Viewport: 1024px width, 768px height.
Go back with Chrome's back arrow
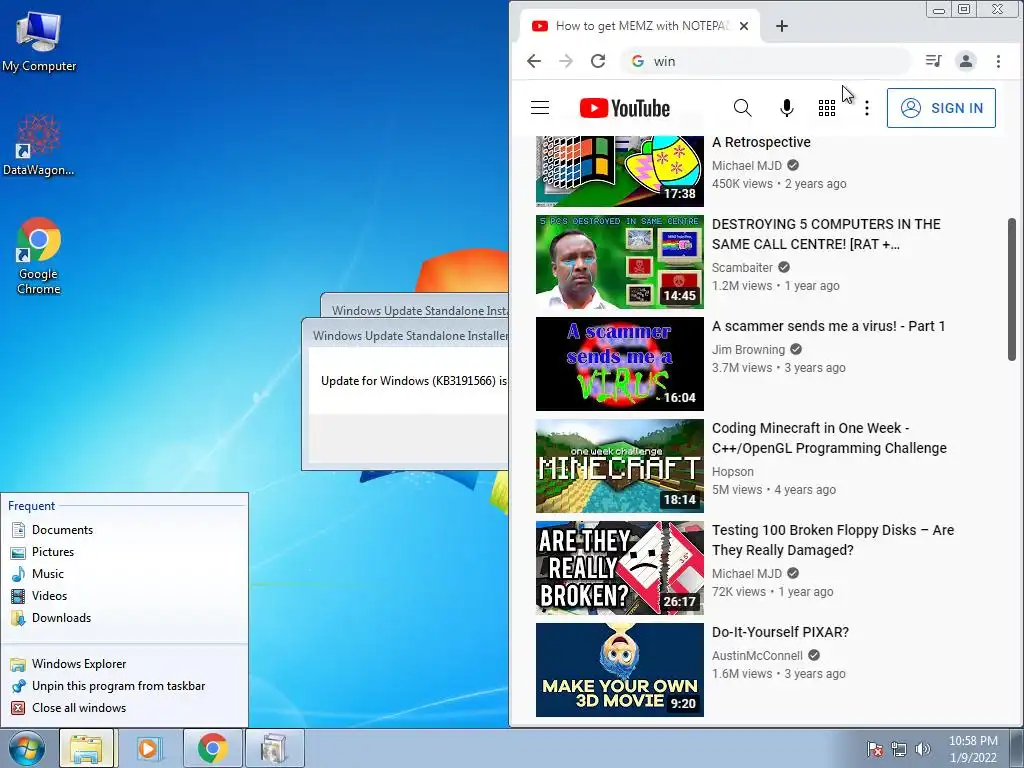[x=534, y=61]
